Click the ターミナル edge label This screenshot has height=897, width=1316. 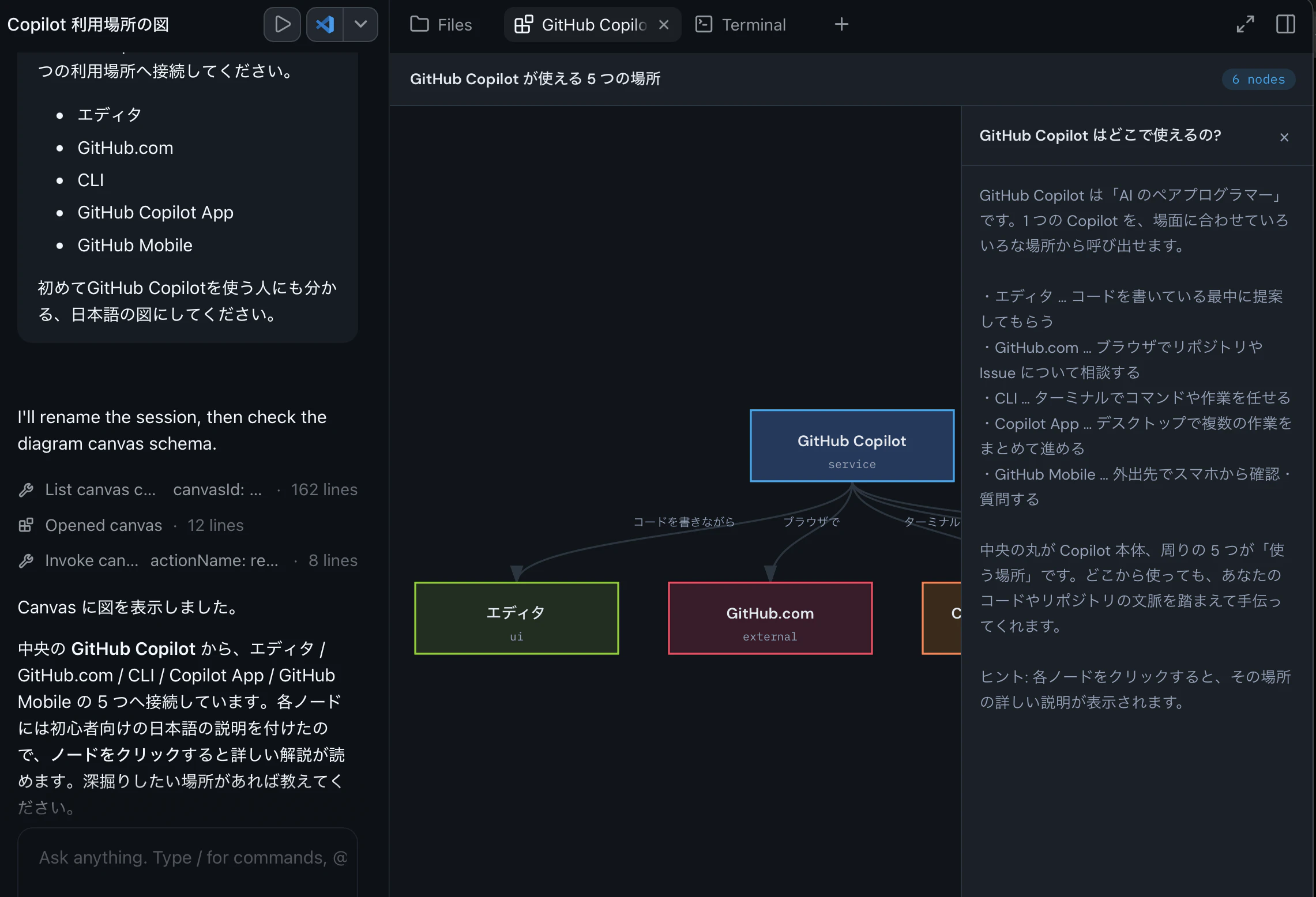[x=932, y=522]
